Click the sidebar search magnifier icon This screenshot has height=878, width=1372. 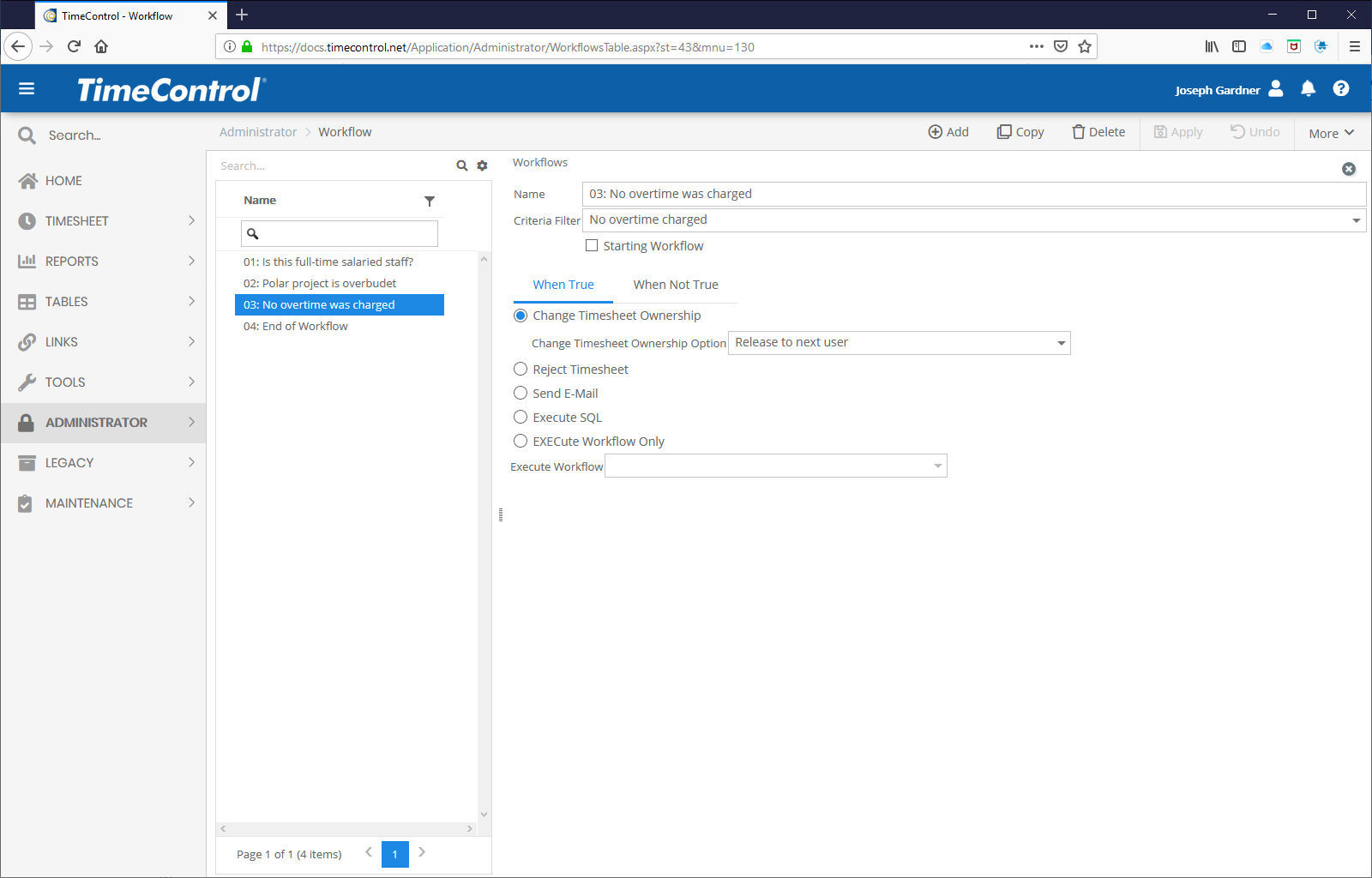(x=27, y=135)
